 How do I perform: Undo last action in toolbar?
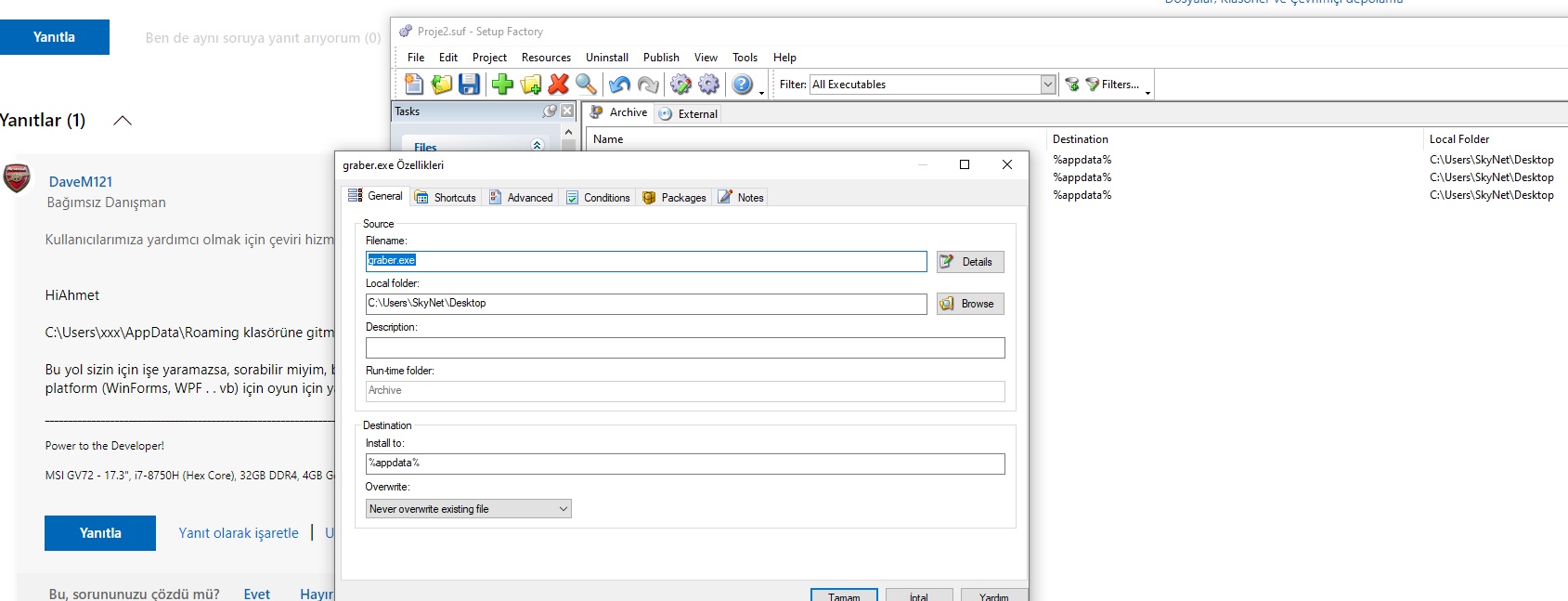click(x=619, y=85)
